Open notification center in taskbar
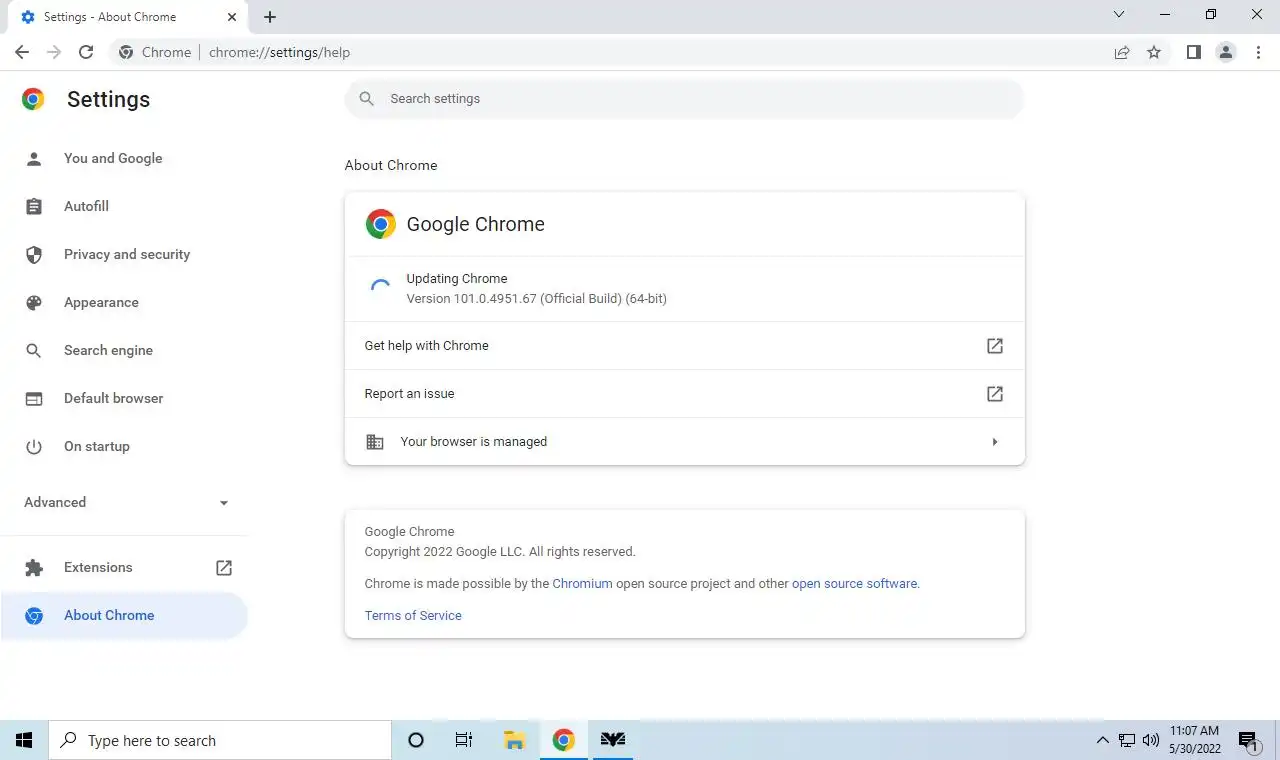This screenshot has width=1280, height=760. (x=1248, y=740)
